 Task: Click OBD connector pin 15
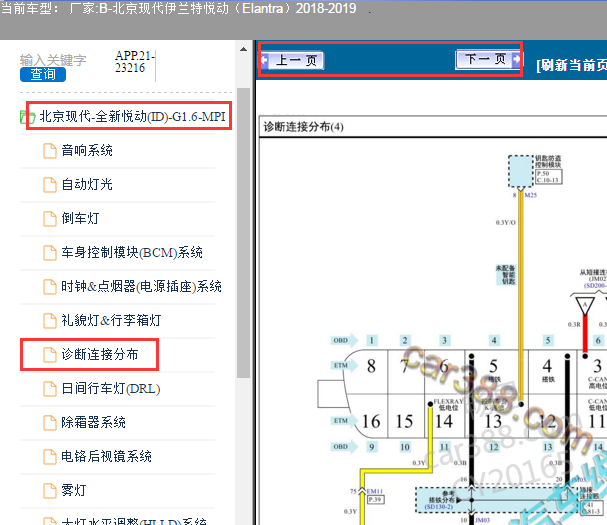tap(404, 421)
